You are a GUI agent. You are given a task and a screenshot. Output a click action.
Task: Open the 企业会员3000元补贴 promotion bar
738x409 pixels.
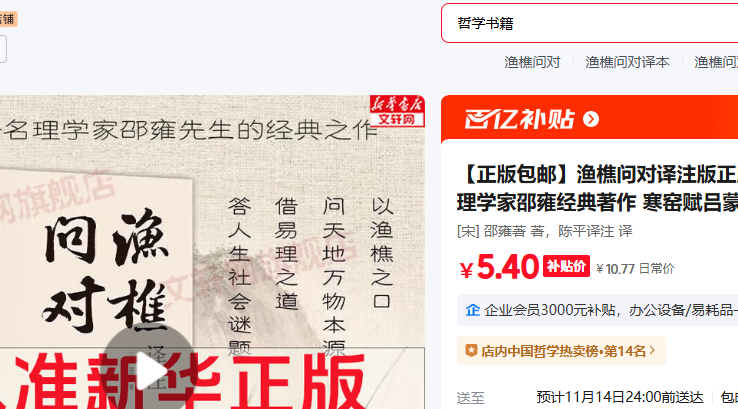[597, 310]
